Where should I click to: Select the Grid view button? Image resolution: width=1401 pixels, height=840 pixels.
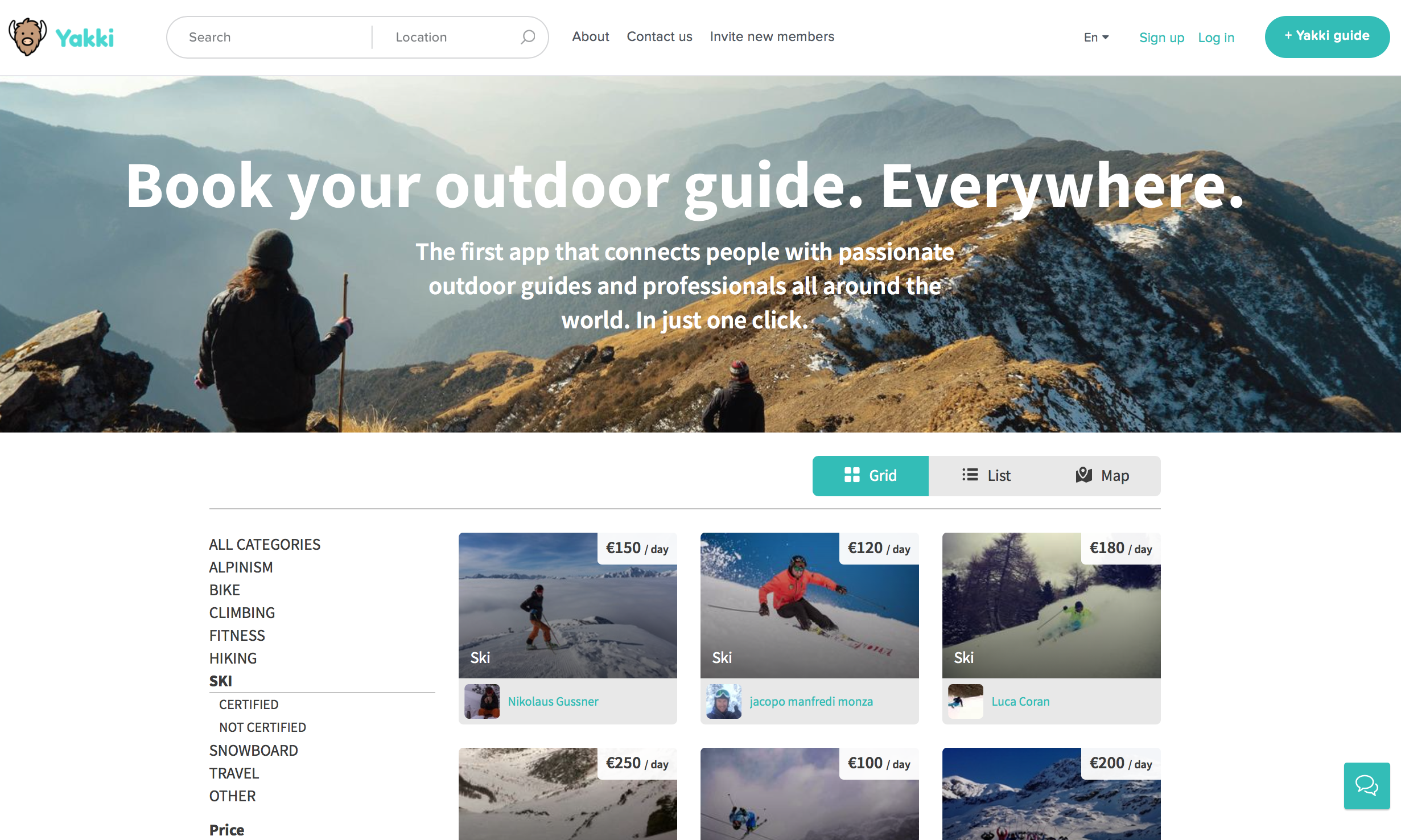[870, 476]
